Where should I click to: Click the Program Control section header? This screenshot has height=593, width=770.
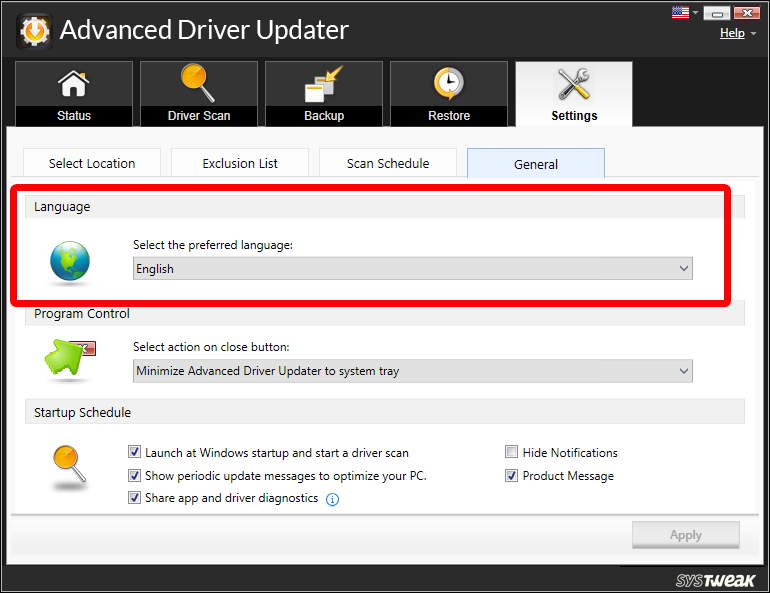point(385,313)
